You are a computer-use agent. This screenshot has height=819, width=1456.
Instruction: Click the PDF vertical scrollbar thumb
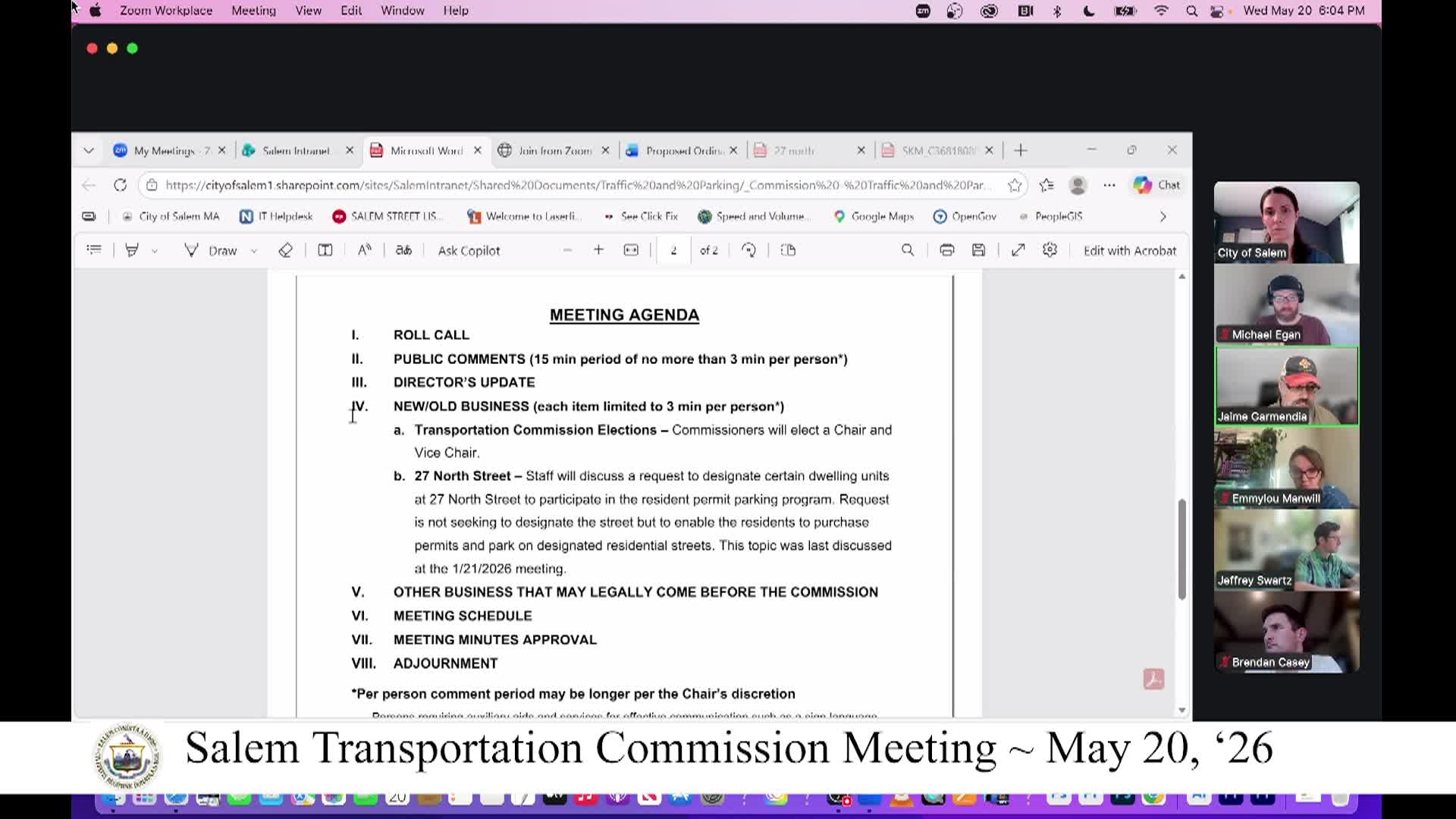pos(1181,549)
